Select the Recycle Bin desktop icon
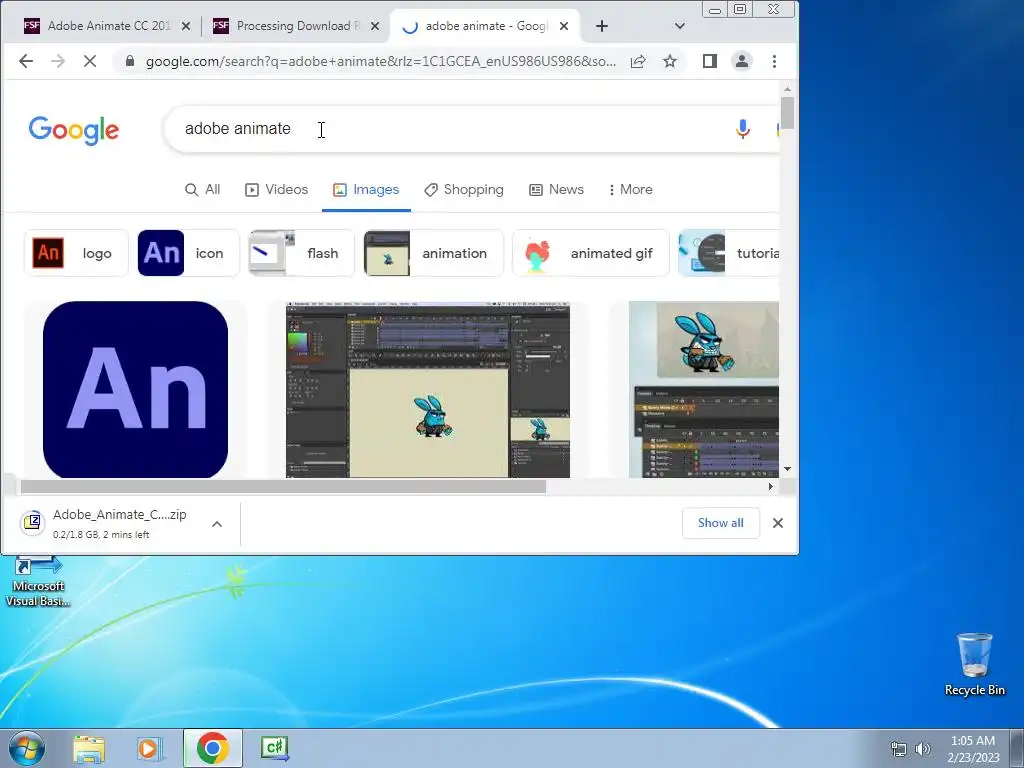 tap(974, 664)
